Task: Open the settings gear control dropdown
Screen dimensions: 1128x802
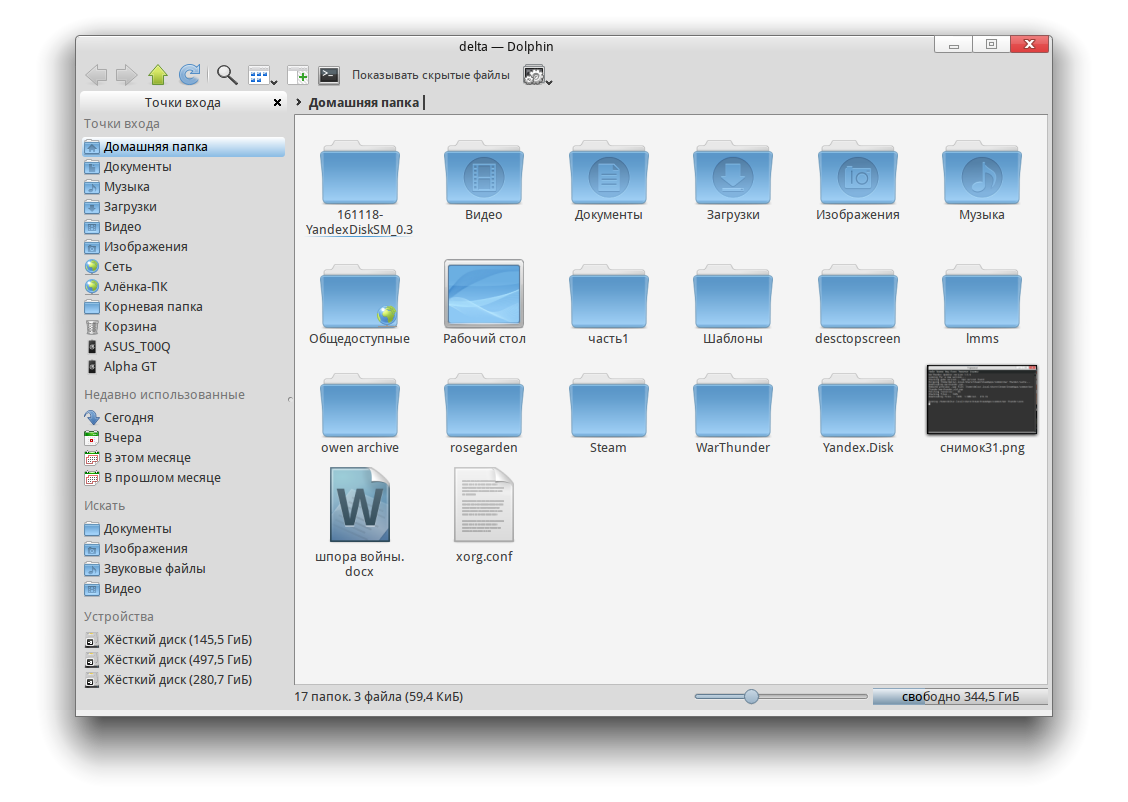Action: (x=538, y=76)
